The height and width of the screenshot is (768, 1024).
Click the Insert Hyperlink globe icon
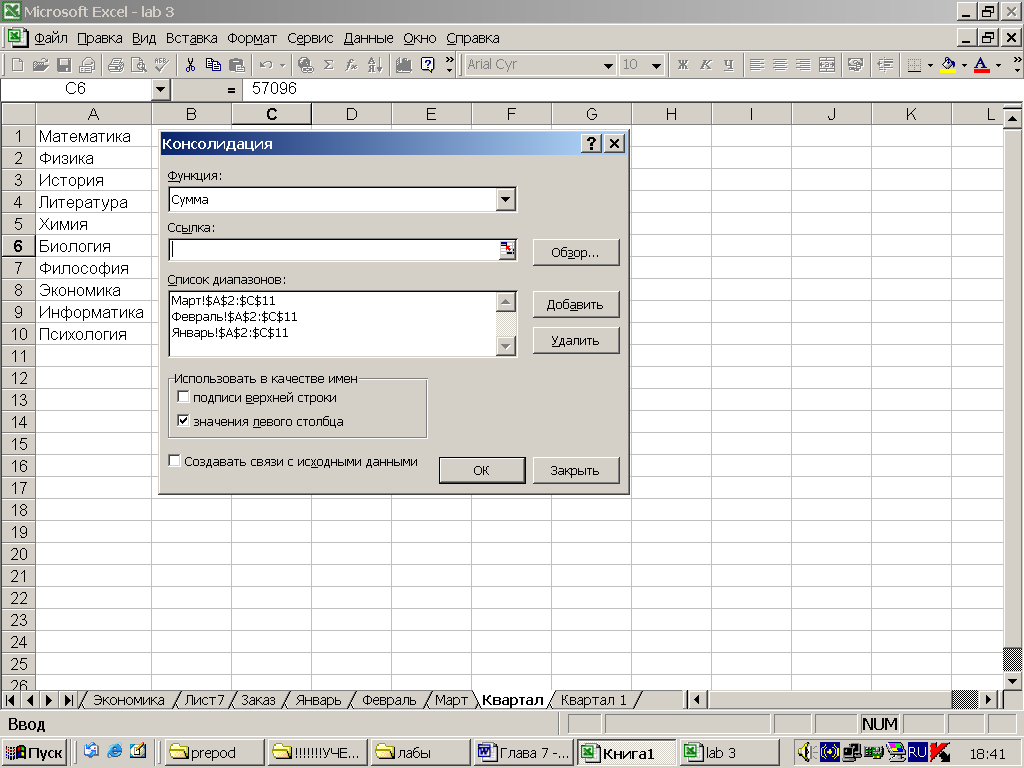click(305, 65)
